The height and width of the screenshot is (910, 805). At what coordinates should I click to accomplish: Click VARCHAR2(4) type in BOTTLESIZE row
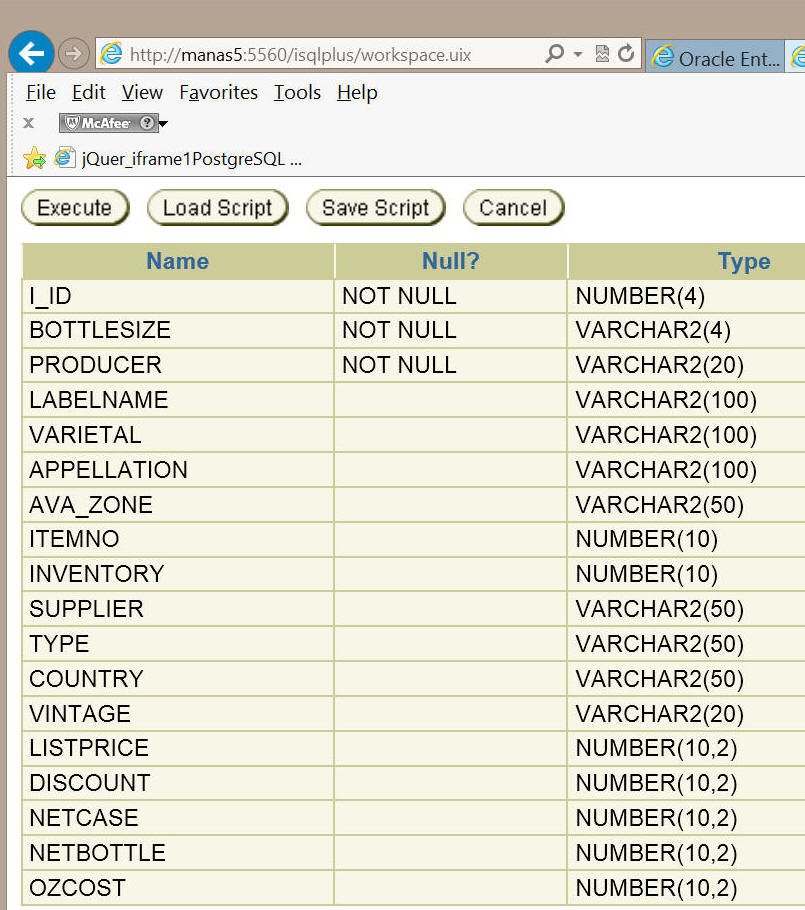tap(653, 330)
